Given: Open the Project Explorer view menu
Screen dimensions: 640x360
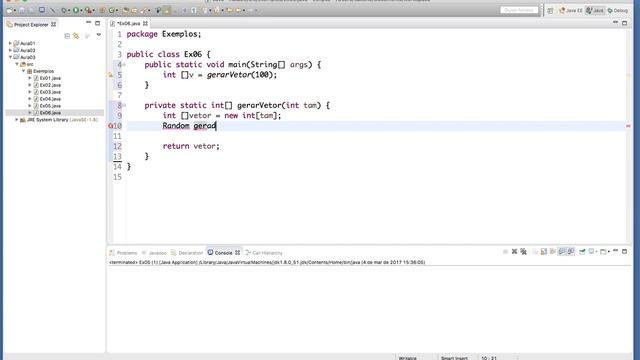Looking at the screenshot, I should pyautogui.click(x=99, y=35).
